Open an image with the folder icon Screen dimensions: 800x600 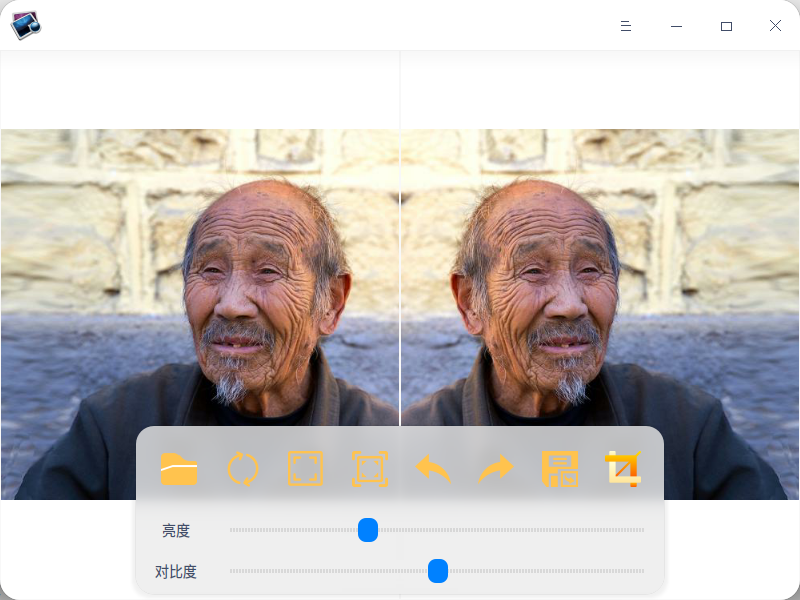pyautogui.click(x=179, y=469)
